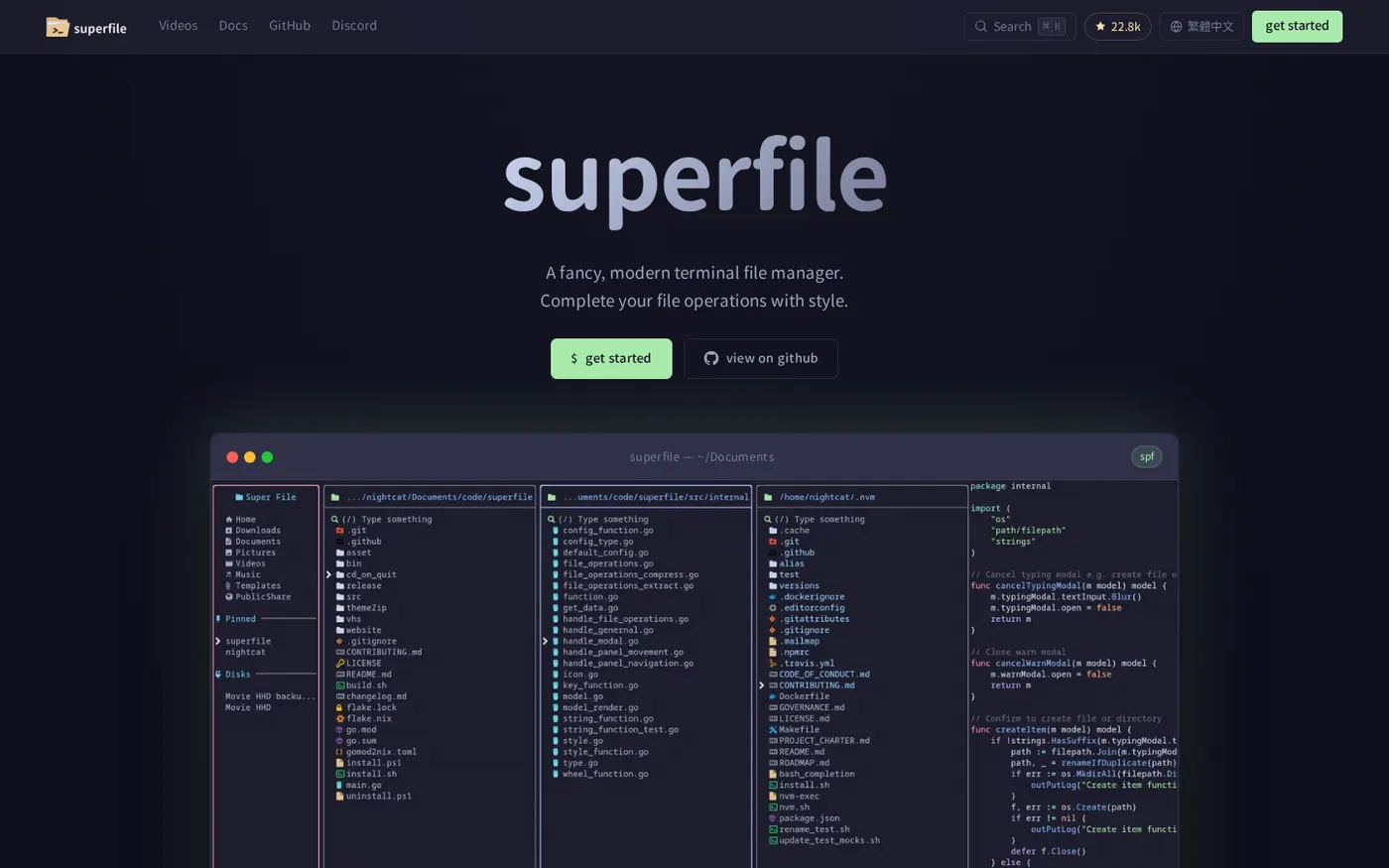Click the icon beside 'Makefile'
The width and height of the screenshot is (1389, 868).
773,729
